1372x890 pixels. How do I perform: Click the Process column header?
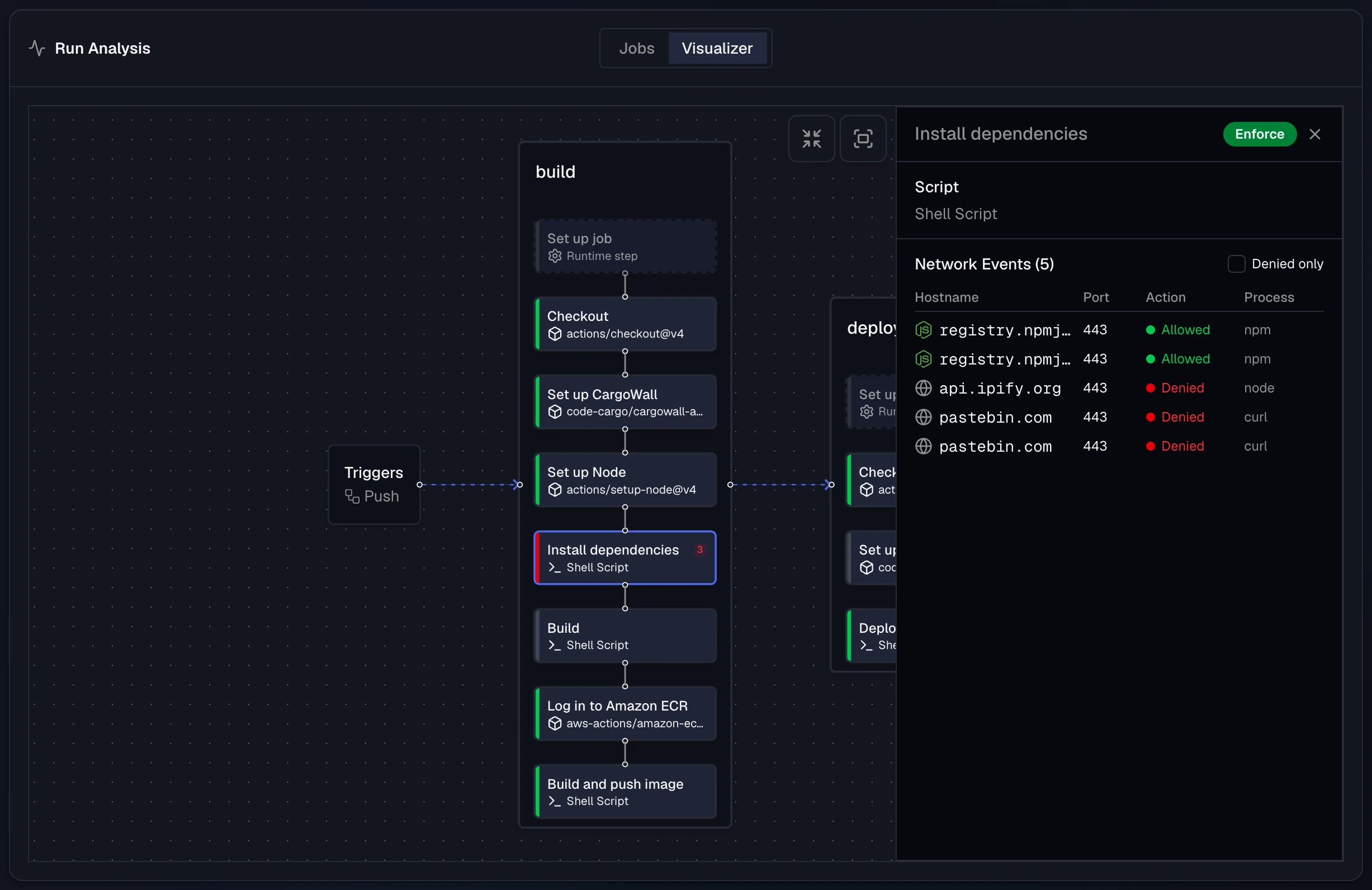click(x=1269, y=297)
